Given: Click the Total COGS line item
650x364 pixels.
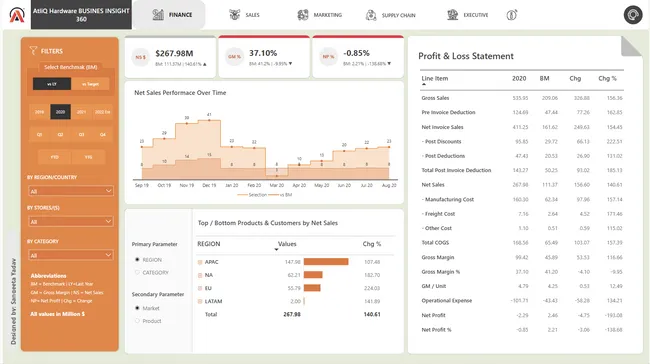Looking at the screenshot, I should coord(435,243).
